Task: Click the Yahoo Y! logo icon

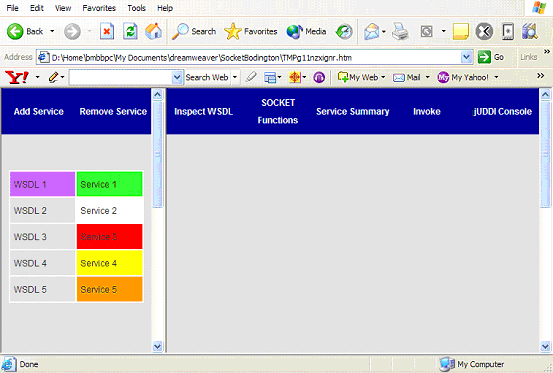Action: point(17,77)
